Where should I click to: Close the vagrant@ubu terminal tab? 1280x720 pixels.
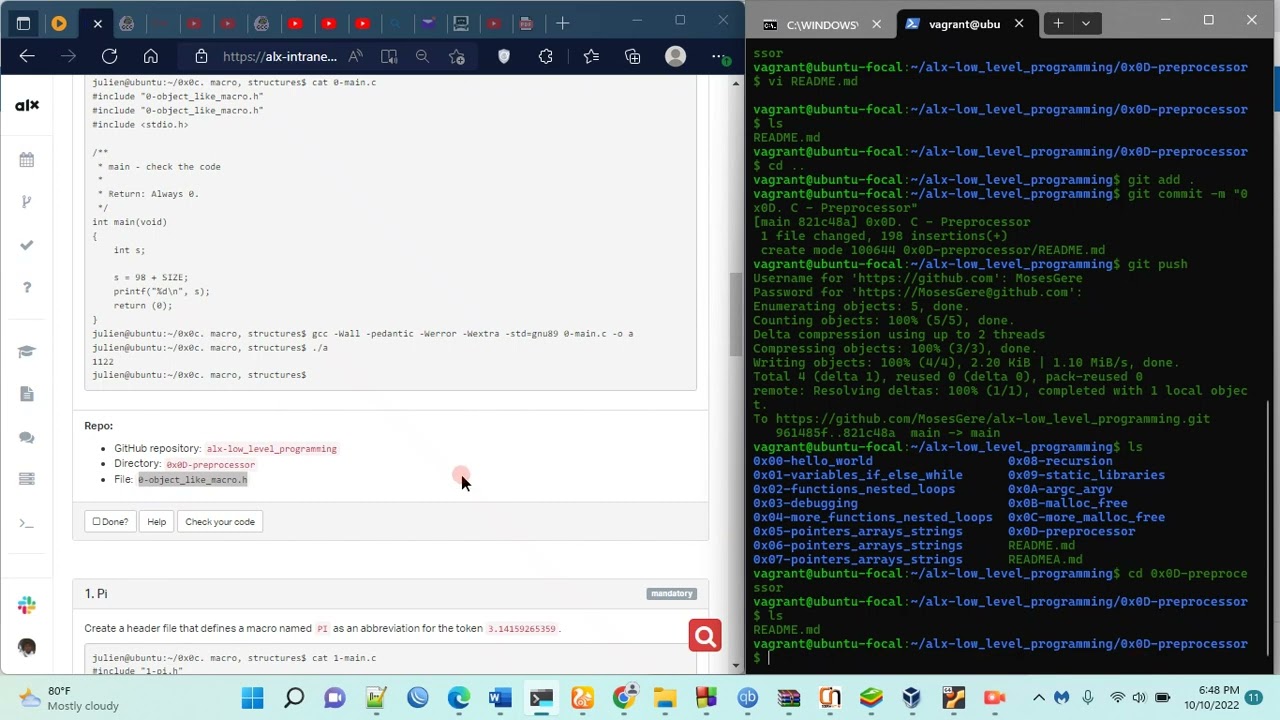coord(1019,24)
